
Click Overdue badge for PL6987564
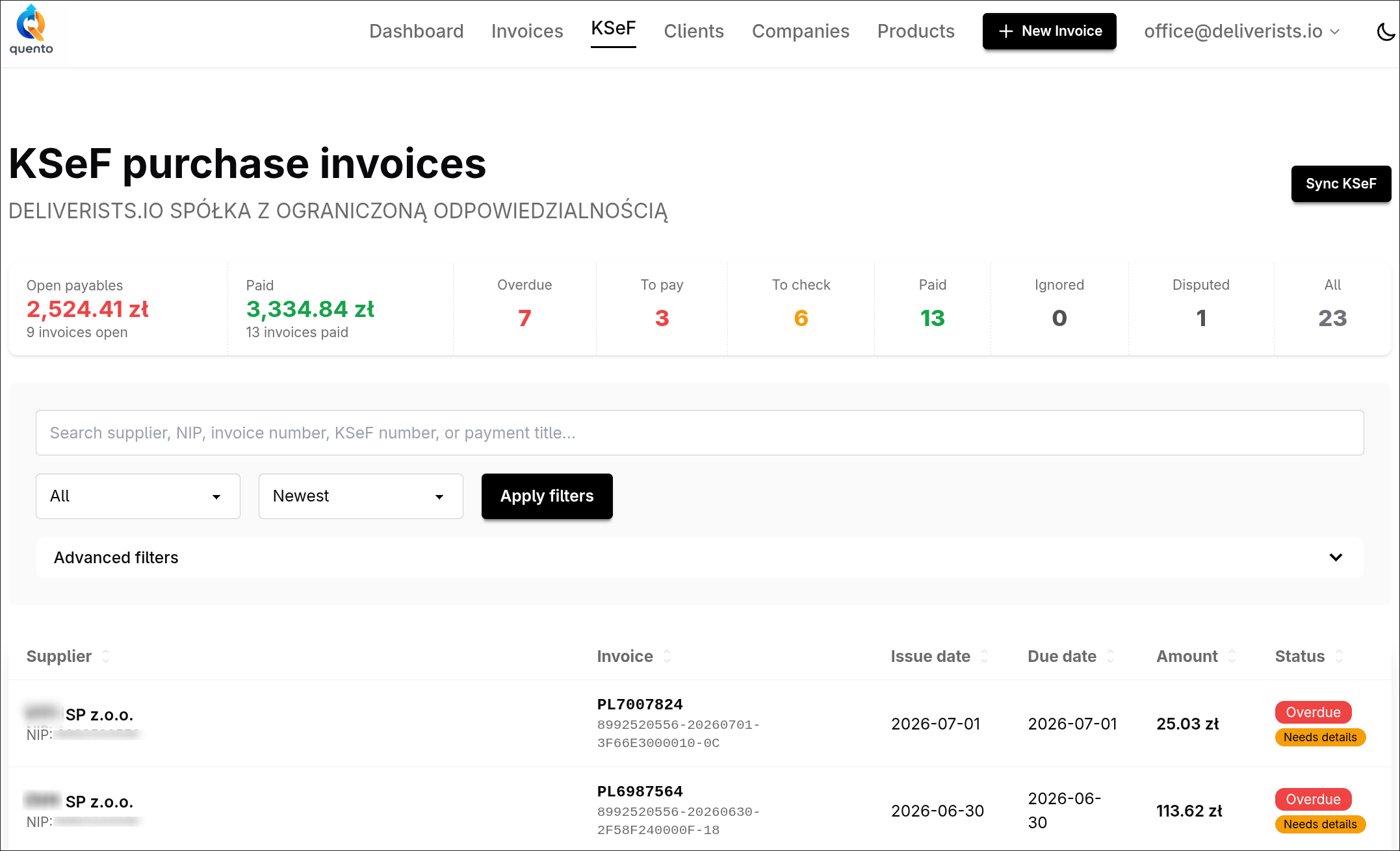click(x=1313, y=800)
